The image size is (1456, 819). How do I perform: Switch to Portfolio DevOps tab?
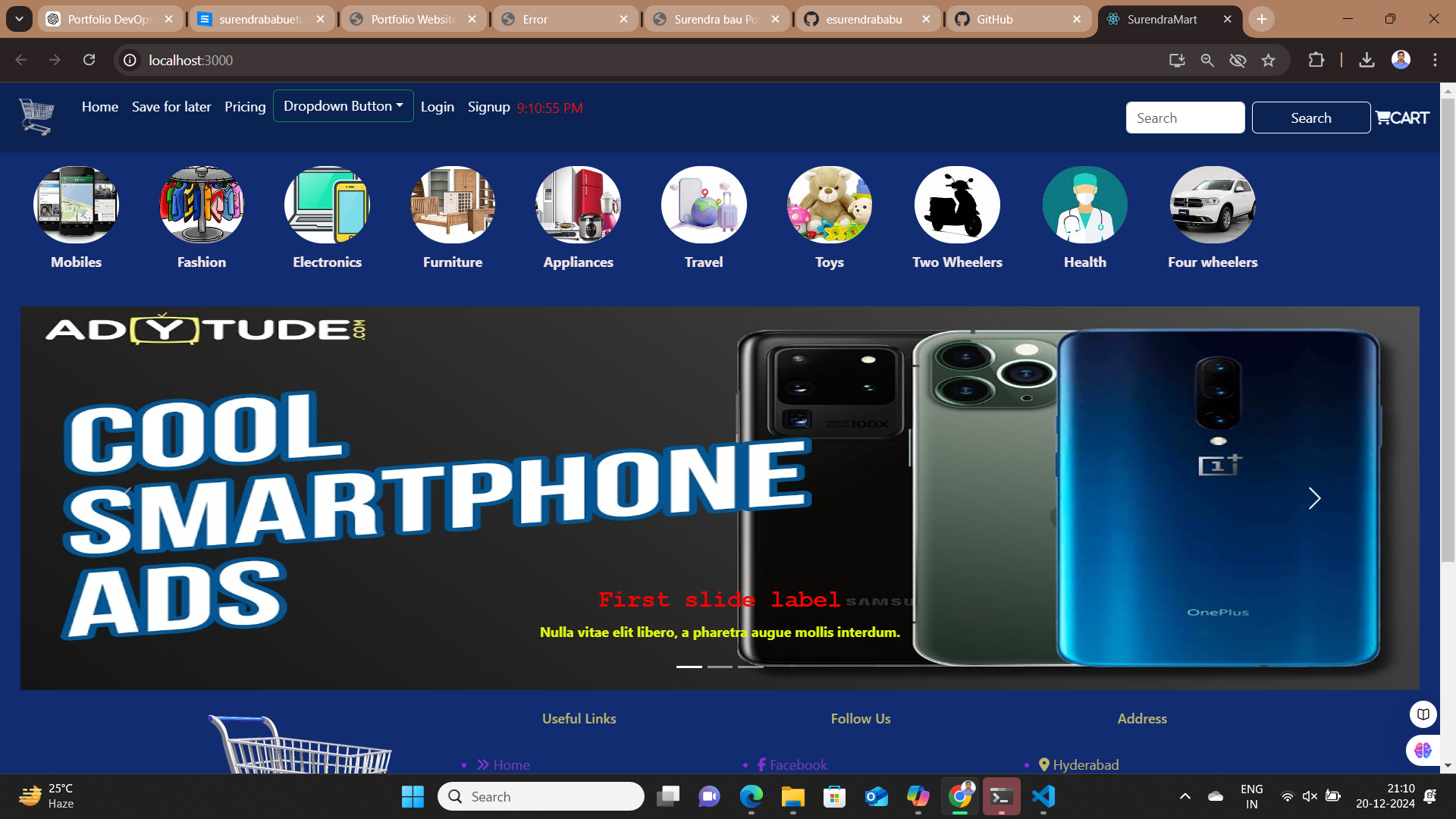click(110, 19)
